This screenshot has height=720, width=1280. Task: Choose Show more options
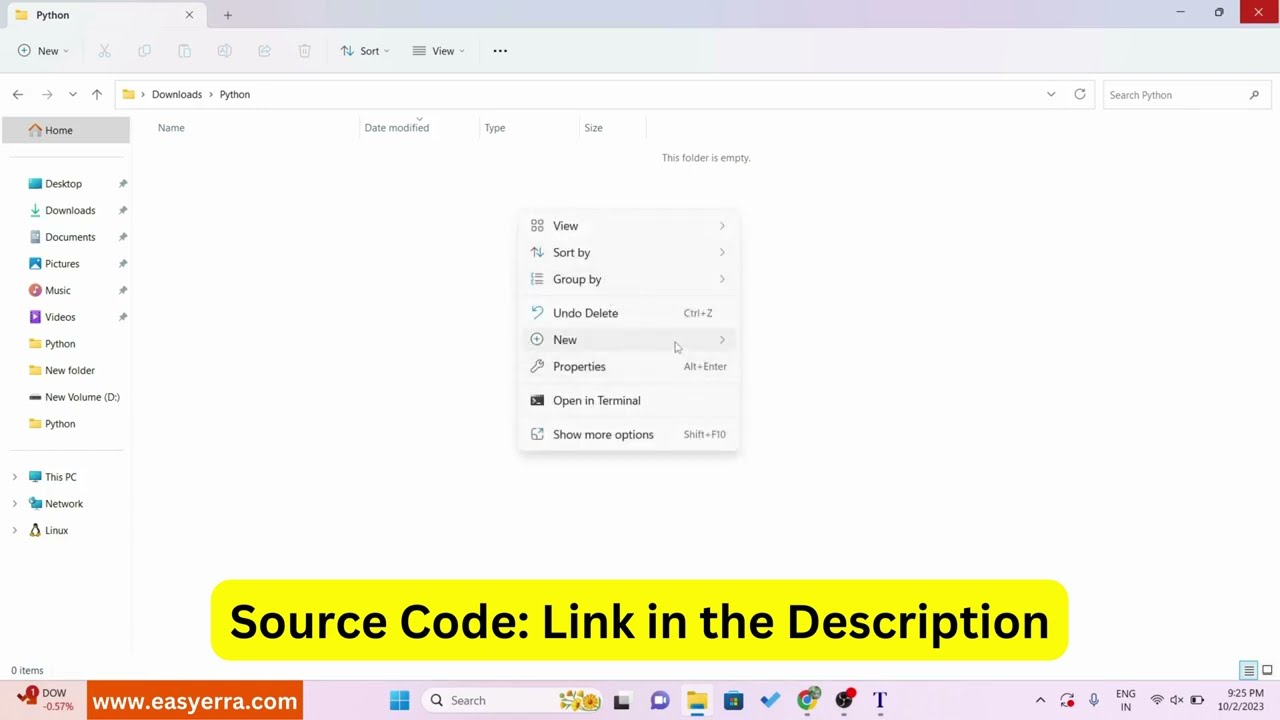(628, 434)
